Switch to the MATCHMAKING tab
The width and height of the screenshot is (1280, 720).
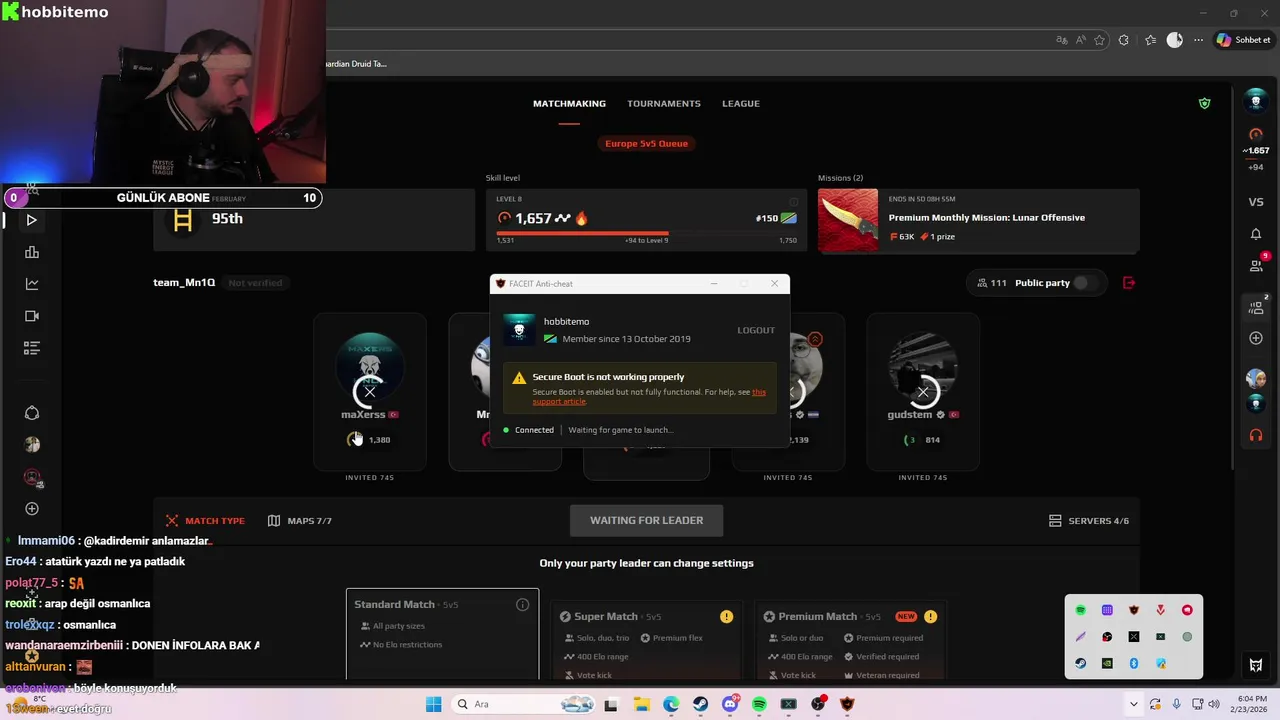pos(569,104)
